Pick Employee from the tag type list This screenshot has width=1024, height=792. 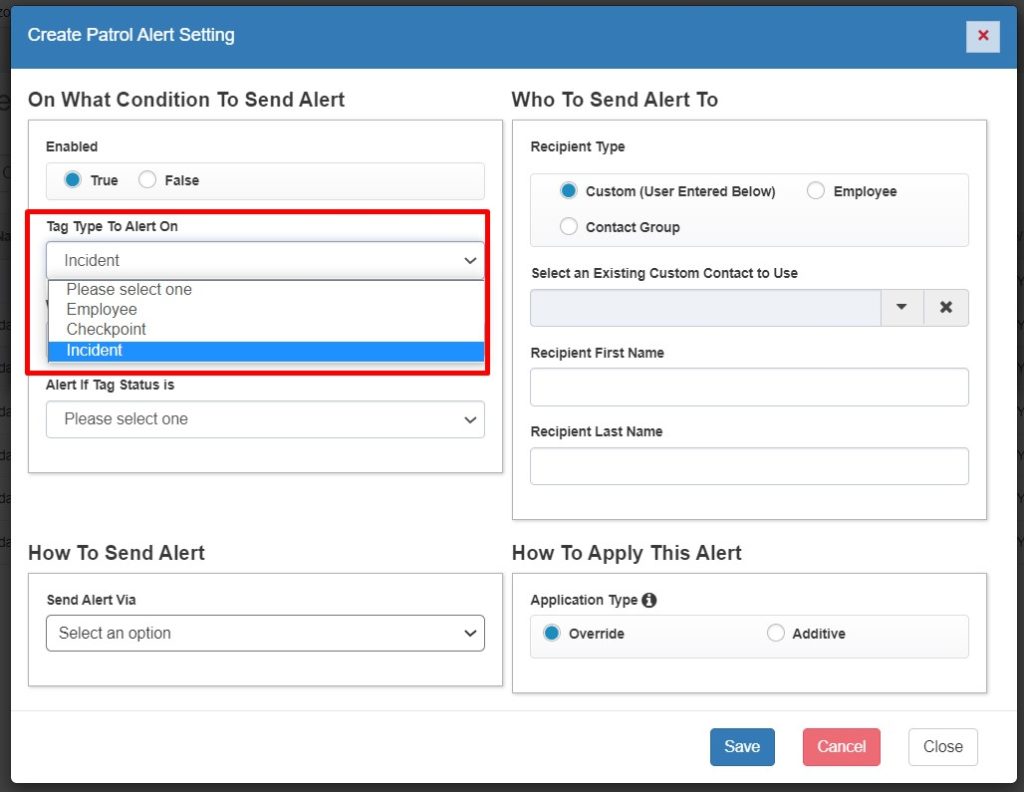coord(102,310)
